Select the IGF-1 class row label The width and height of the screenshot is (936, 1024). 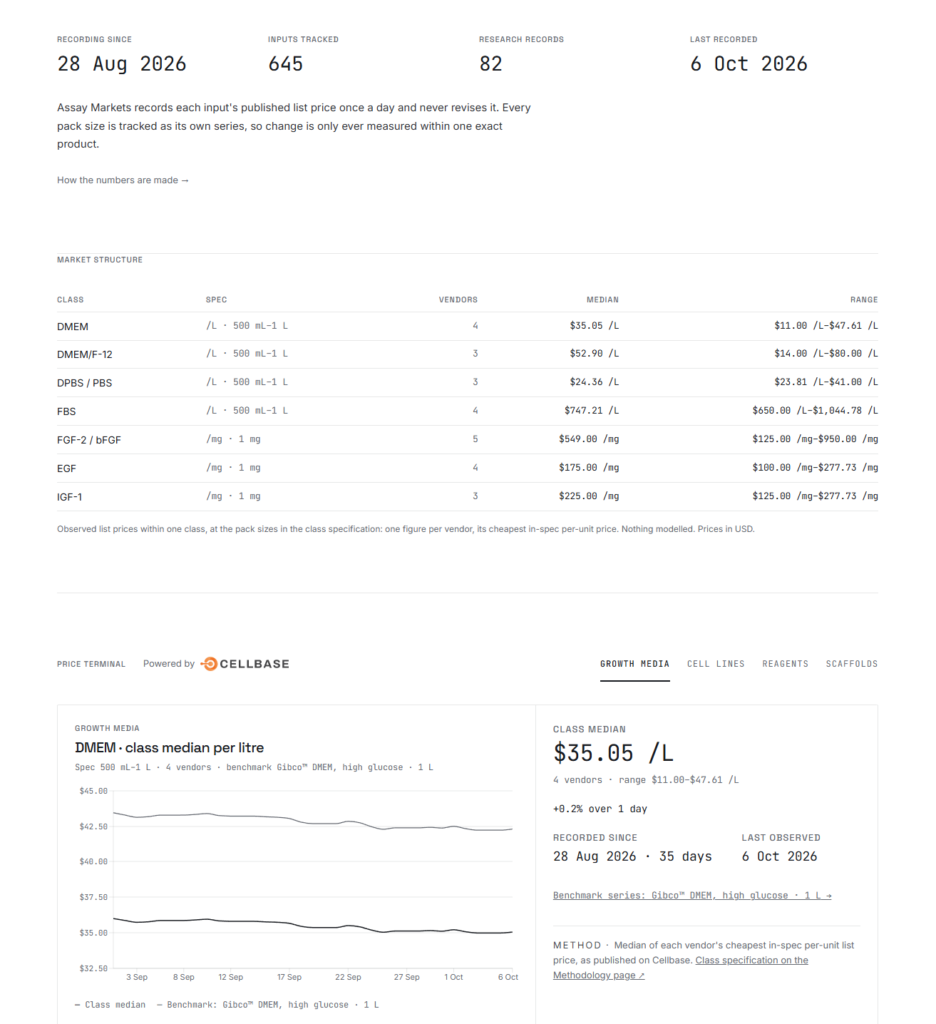click(x=69, y=497)
